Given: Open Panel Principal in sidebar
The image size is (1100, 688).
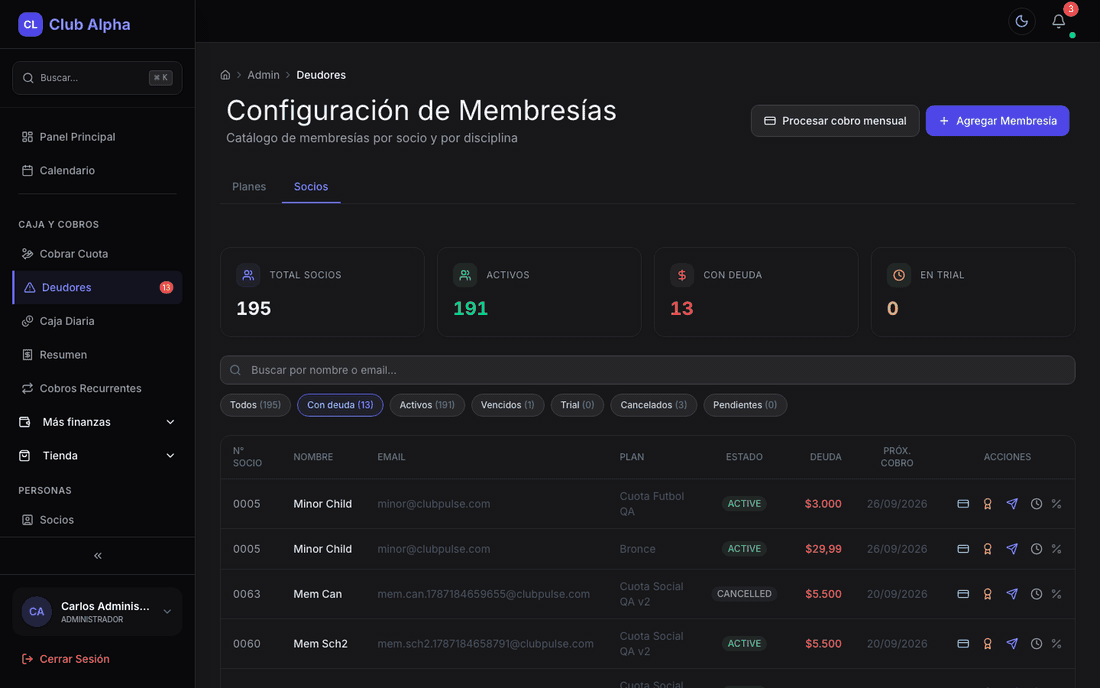Looking at the screenshot, I should click(98, 137).
